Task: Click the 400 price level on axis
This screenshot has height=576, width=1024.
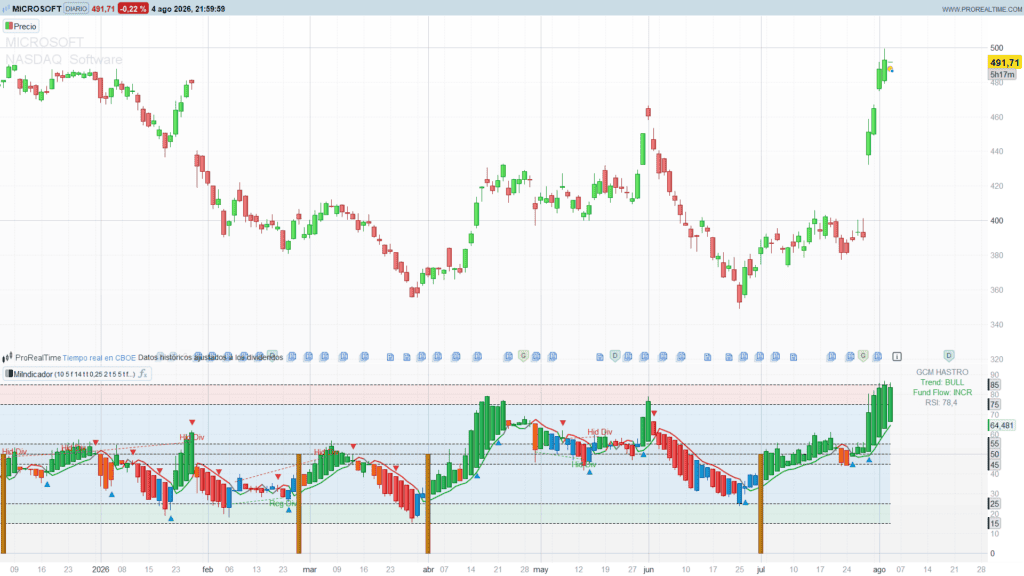Action: pyautogui.click(x=997, y=221)
